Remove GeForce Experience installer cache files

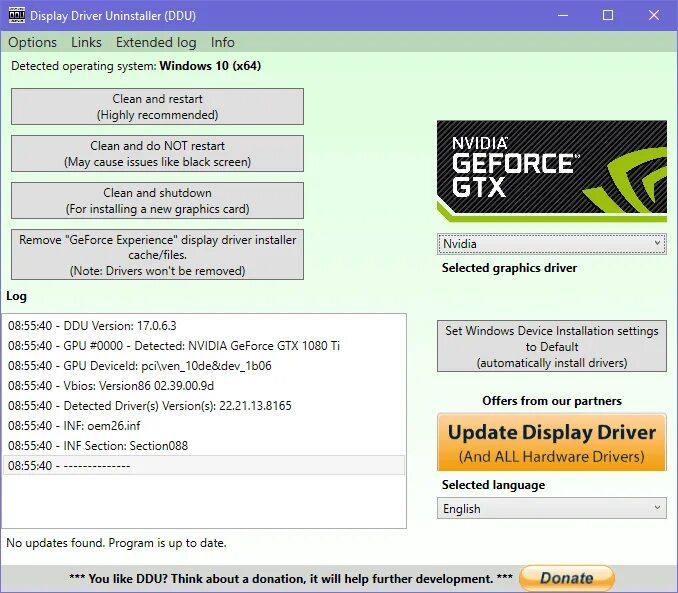pos(157,255)
